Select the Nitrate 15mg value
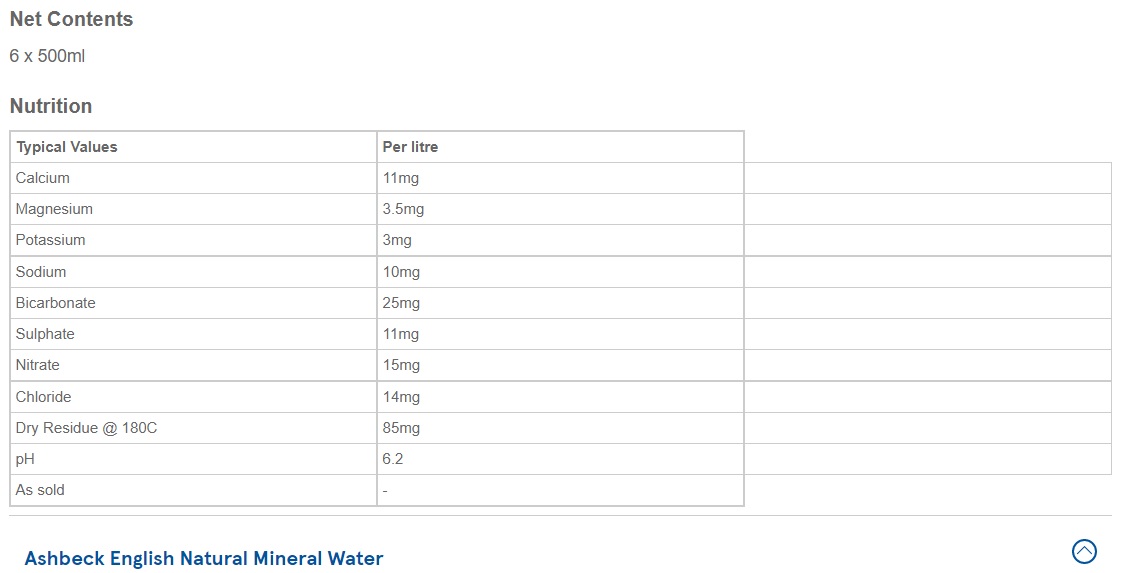The height and width of the screenshot is (573, 1129). 401,365
